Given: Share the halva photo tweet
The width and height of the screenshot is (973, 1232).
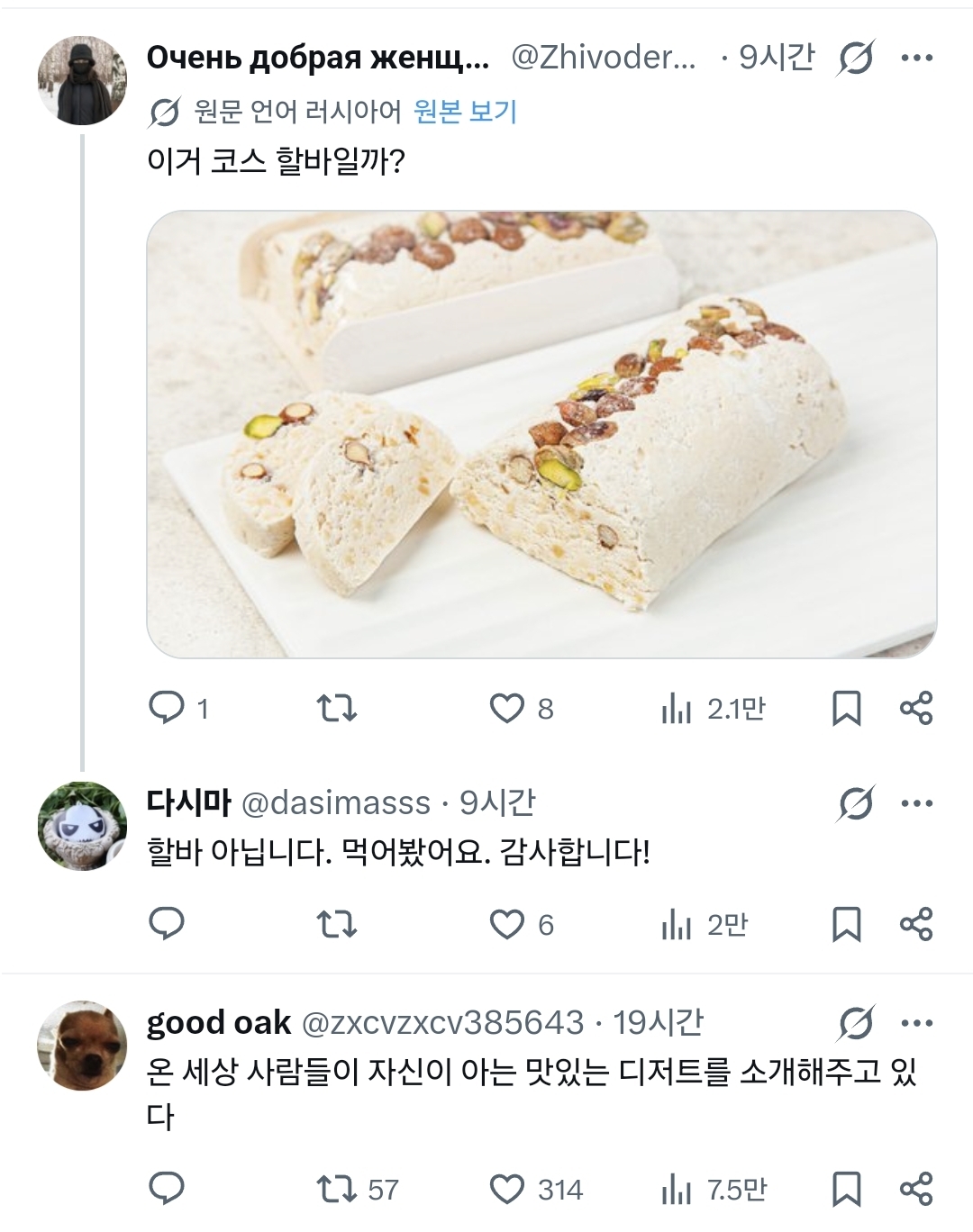Looking at the screenshot, I should click(916, 709).
